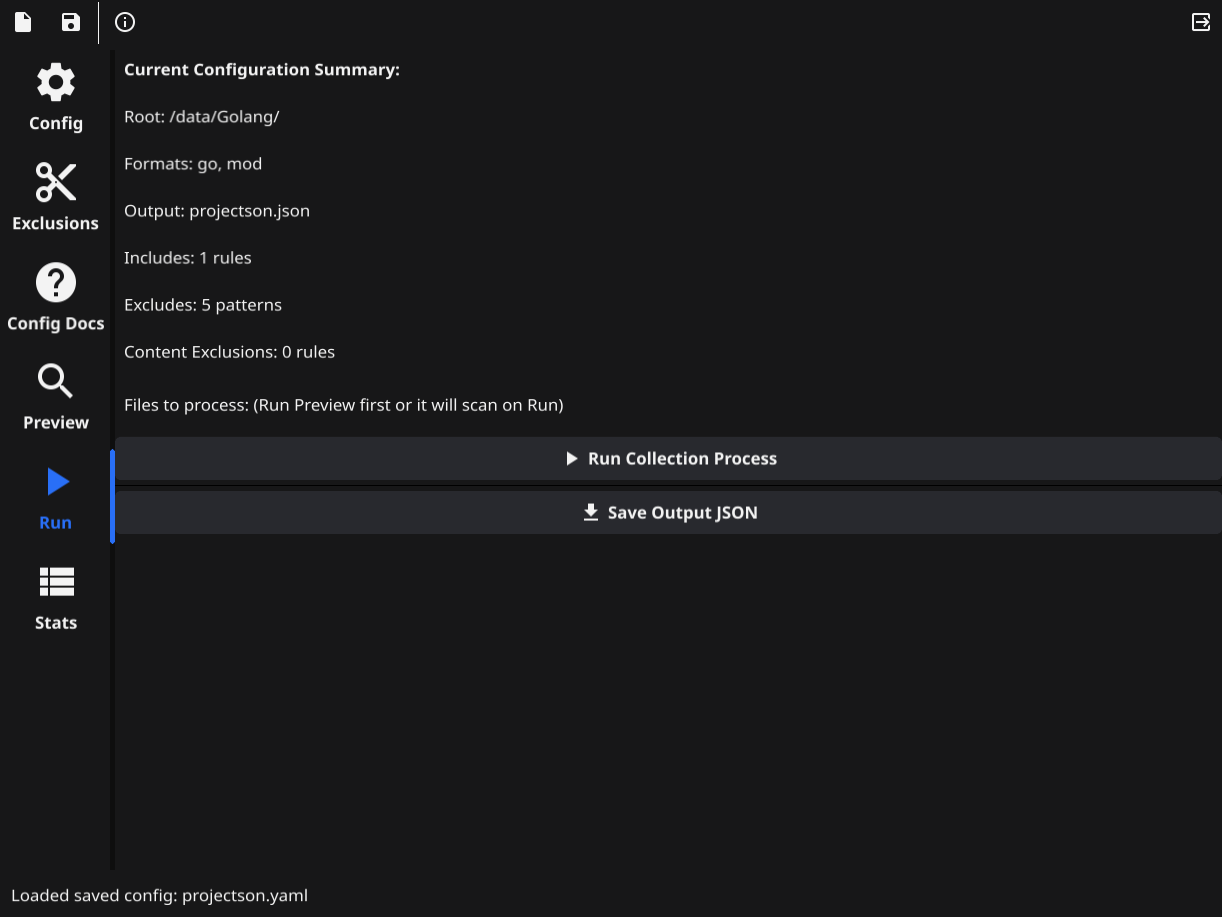Click the Output: projectson.json line
The height and width of the screenshot is (917, 1222).
coord(217,211)
